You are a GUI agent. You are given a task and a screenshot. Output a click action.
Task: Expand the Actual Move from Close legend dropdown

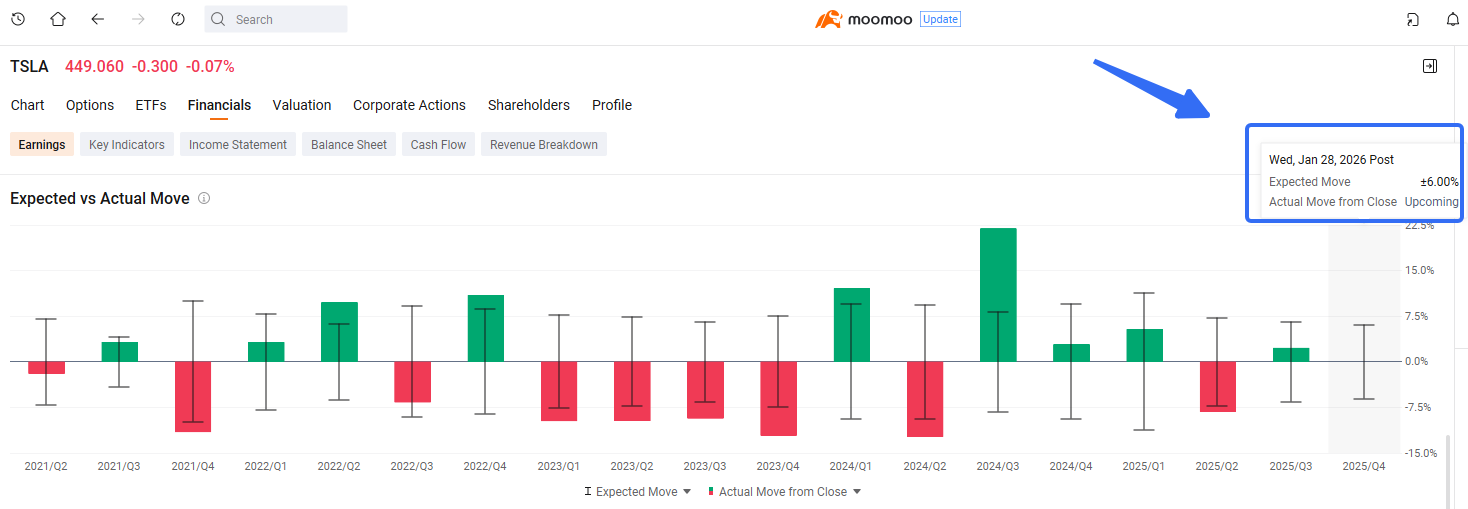[x=857, y=492]
